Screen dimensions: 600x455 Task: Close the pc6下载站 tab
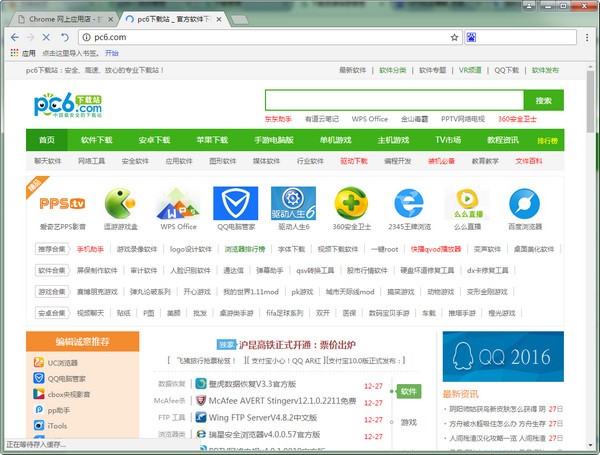[219, 19]
